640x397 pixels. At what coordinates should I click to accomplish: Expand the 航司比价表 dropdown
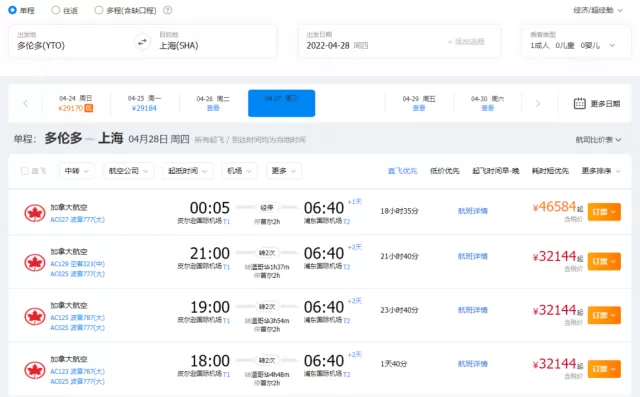[x=598, y=140]
